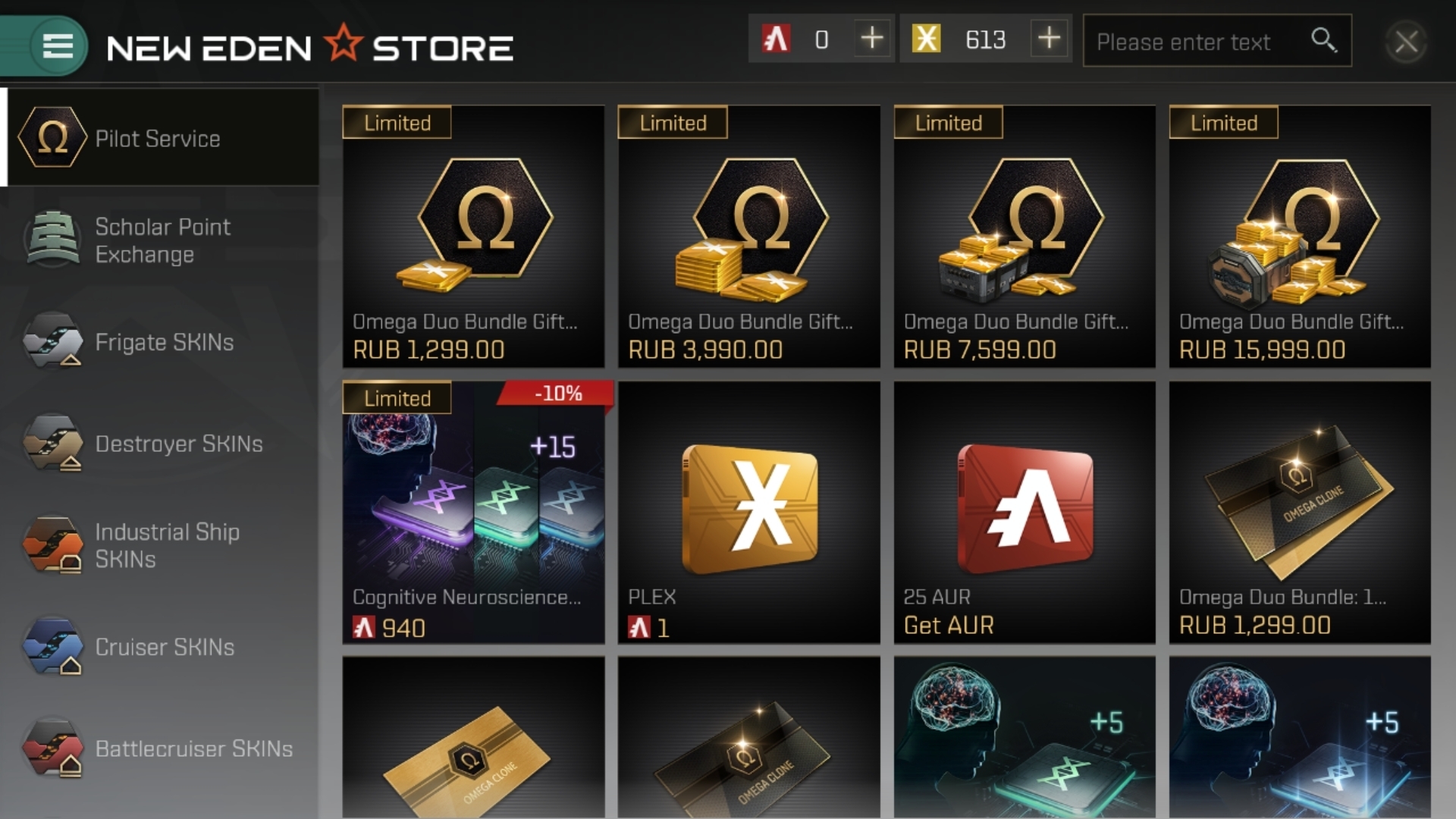The height and width of the screenshot is (819, 1456).
Task: Add AUR with the plus icon
Action: 872,38
